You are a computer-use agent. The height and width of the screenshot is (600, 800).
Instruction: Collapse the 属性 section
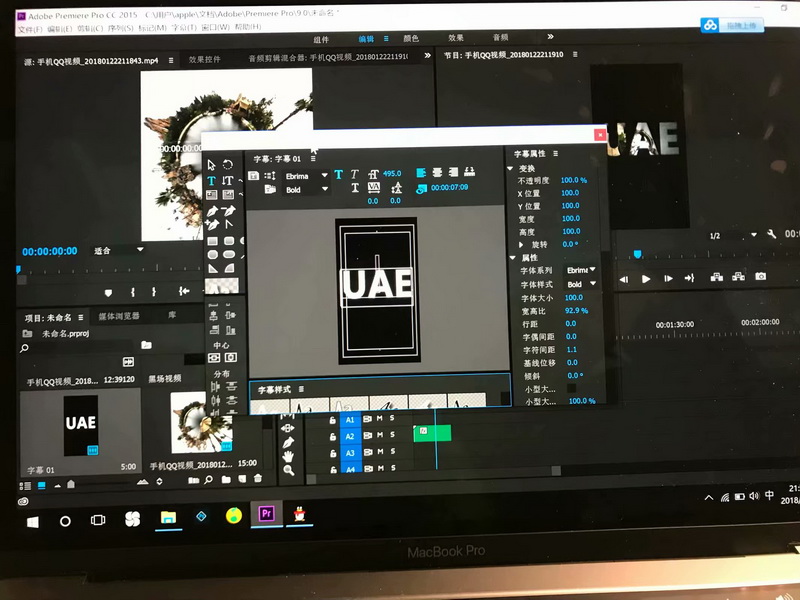pyautogui.click(x=512, y=258)
